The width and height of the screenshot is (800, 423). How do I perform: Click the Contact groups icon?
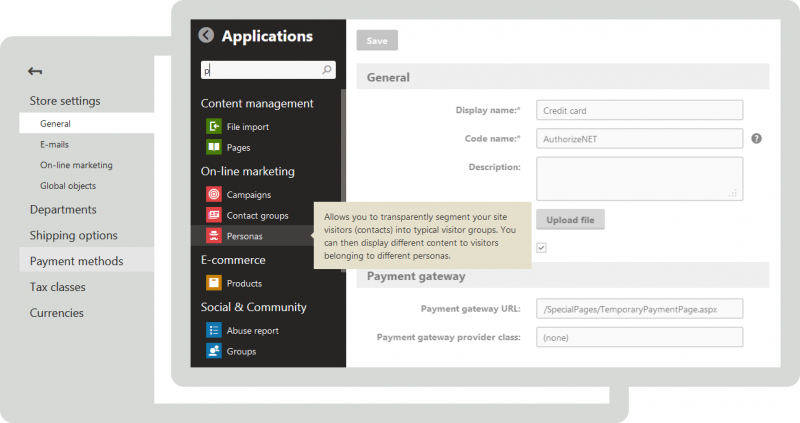[x=214, y=215]
